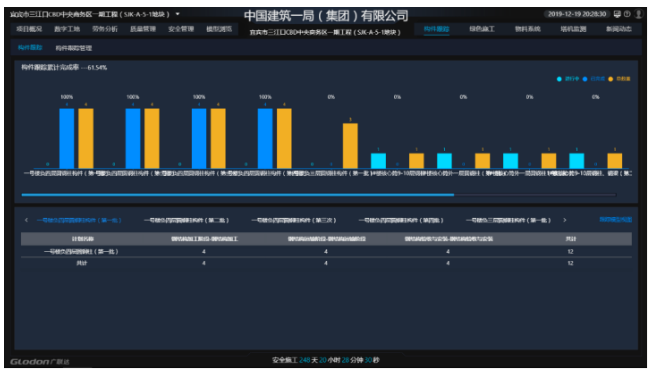Open the help question-mark icon
Screen dimensions: 651x374
click(627, 14)
